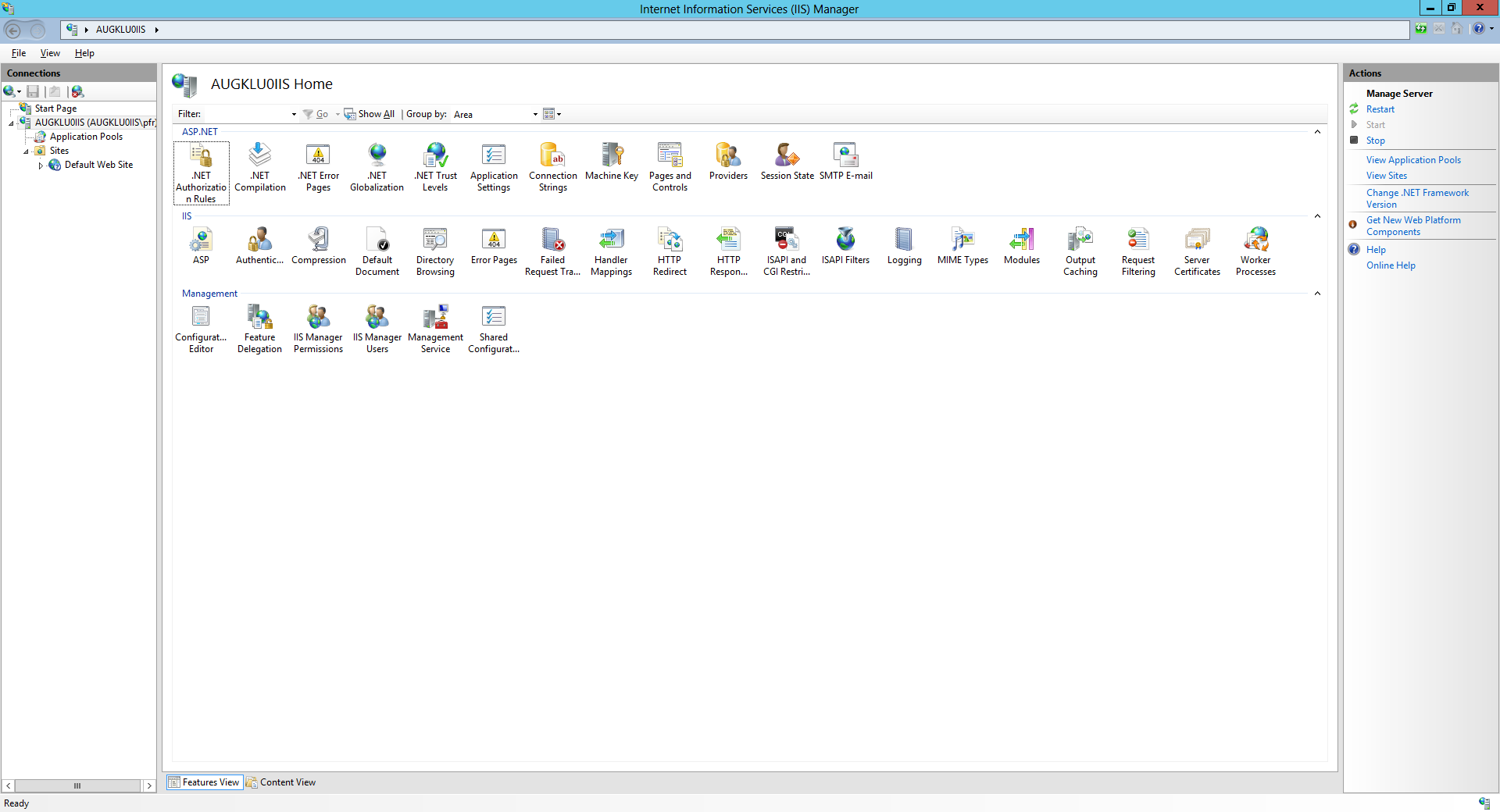Open the View menu
Image resolution: width=1500 pixels, height=812 pixels.
click(x=50, y=53)
